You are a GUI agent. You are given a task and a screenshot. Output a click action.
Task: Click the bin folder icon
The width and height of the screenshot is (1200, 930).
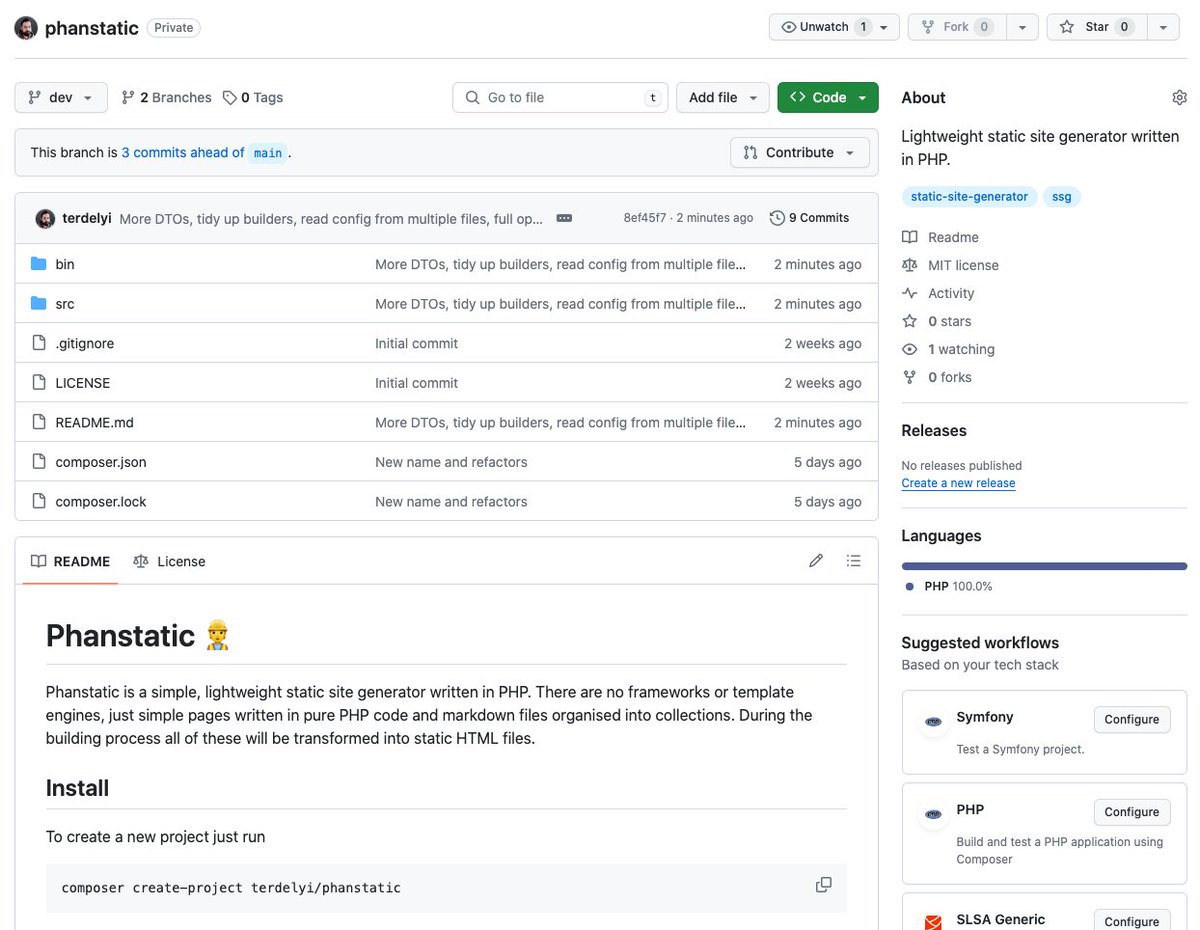[39, 264]
